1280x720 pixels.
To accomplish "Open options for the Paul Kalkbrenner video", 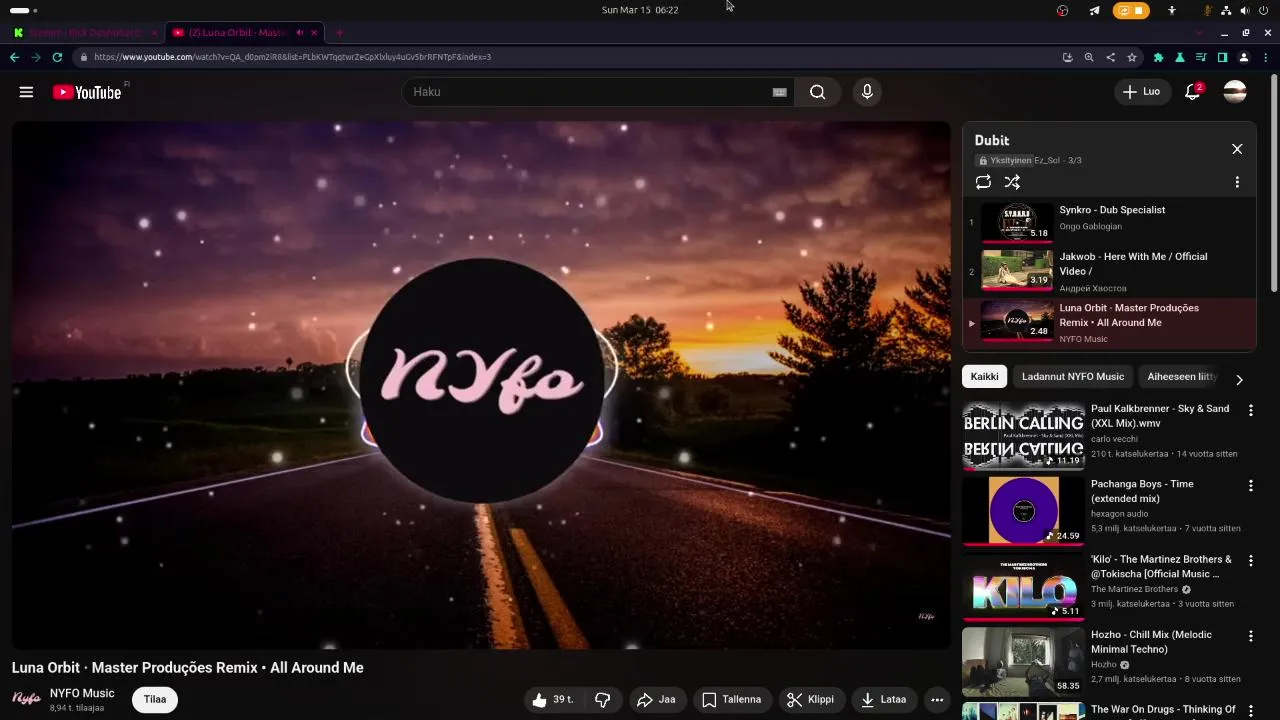I will [x=1250, y=410].
